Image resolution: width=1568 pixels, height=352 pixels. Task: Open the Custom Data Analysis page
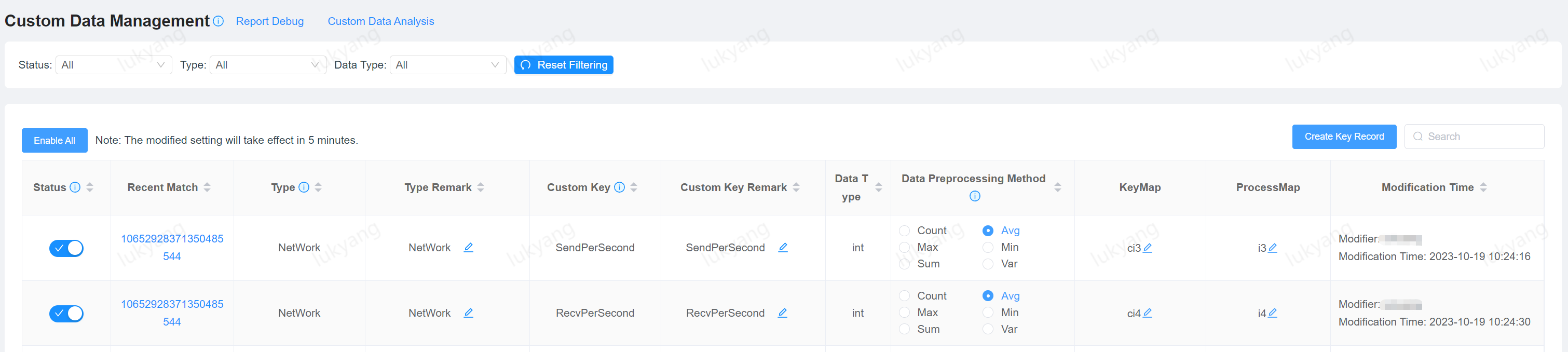point(380,21)
